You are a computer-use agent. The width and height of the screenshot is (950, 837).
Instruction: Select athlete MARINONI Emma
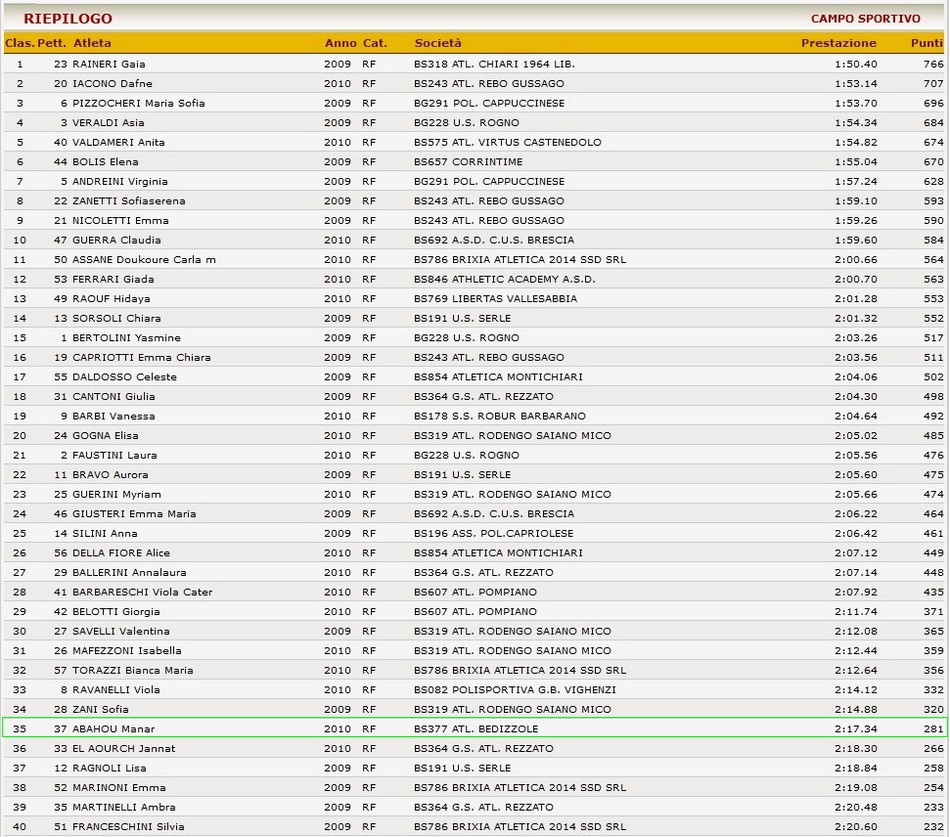point(119,788)
